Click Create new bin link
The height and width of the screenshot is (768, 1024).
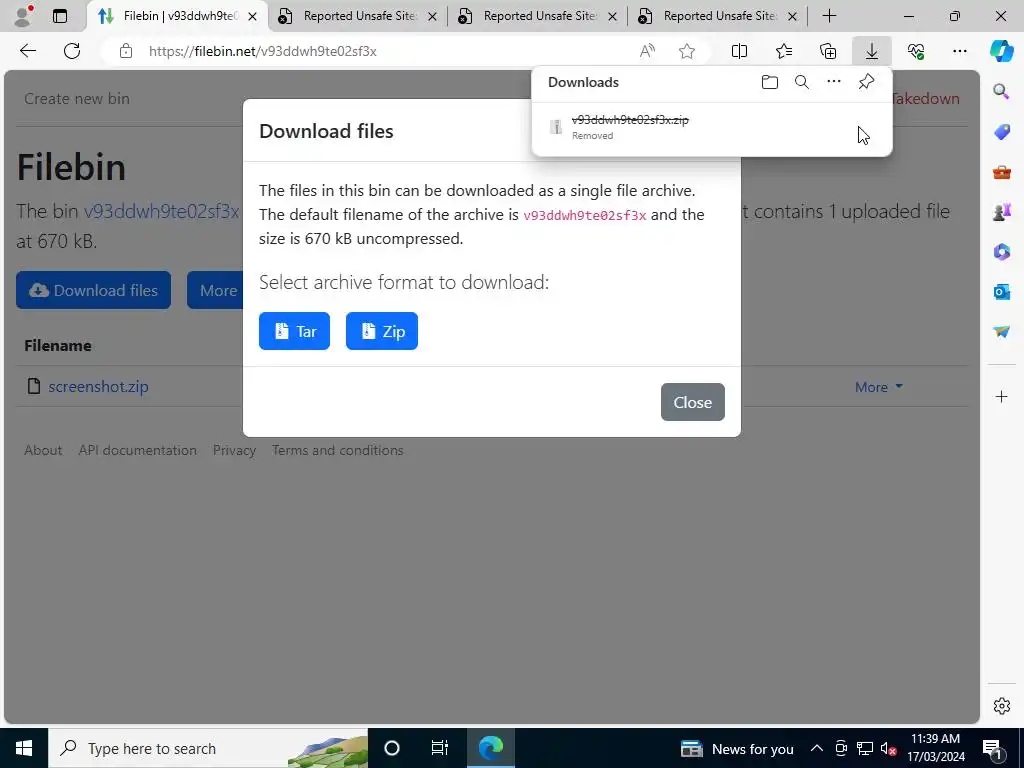(77, 99)
